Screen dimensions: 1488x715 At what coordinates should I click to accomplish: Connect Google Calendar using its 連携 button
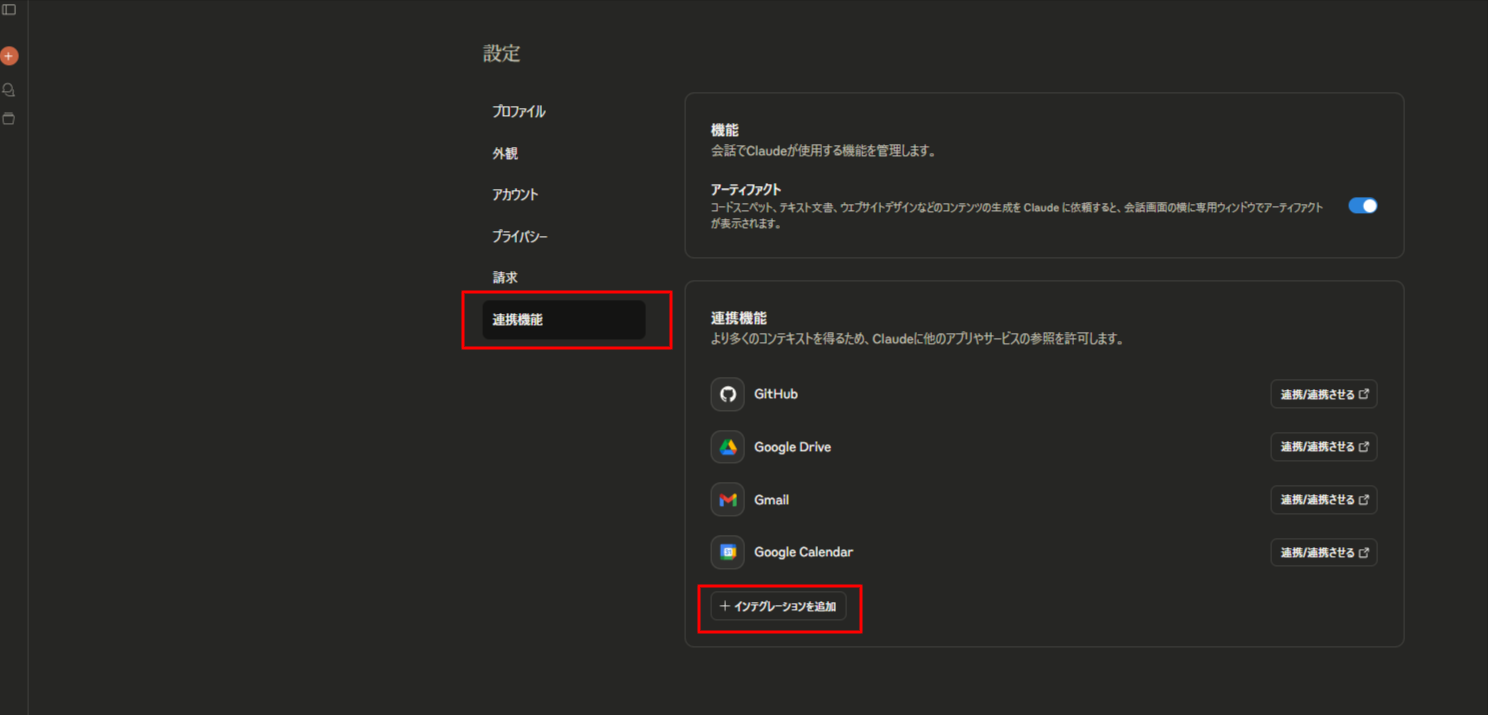coord(1324,552)
